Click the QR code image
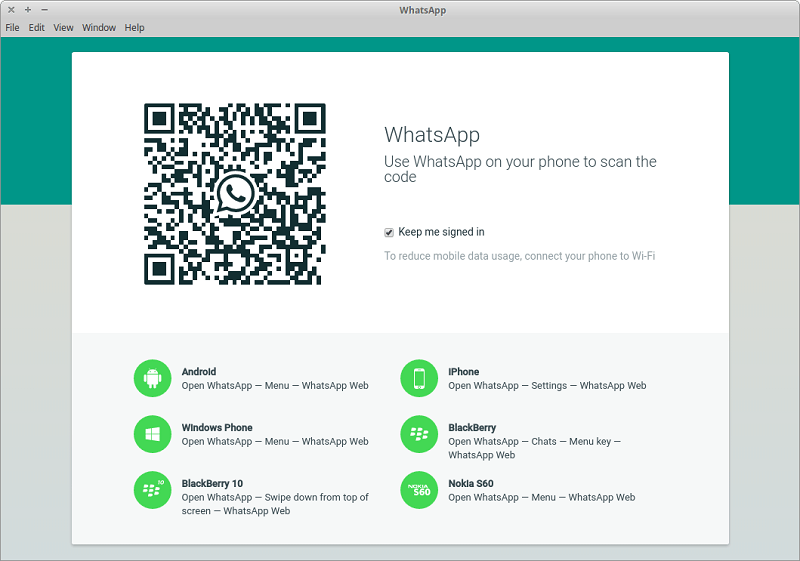This screenshot has width=800, height=561. (x=235, y=194)
